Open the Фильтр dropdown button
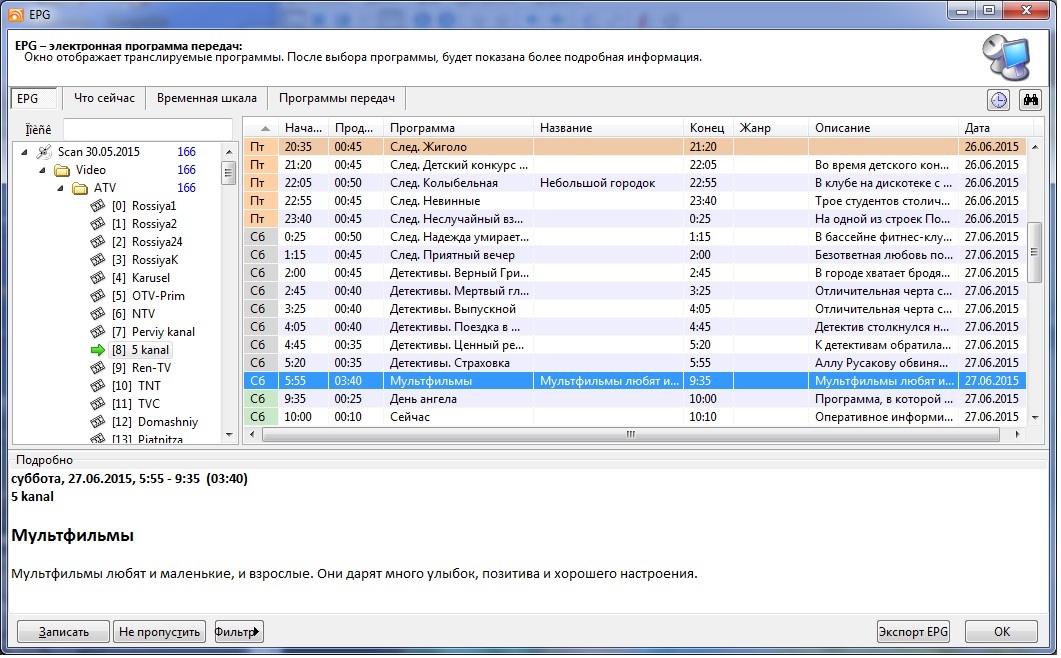 click(x=239, y=632)
